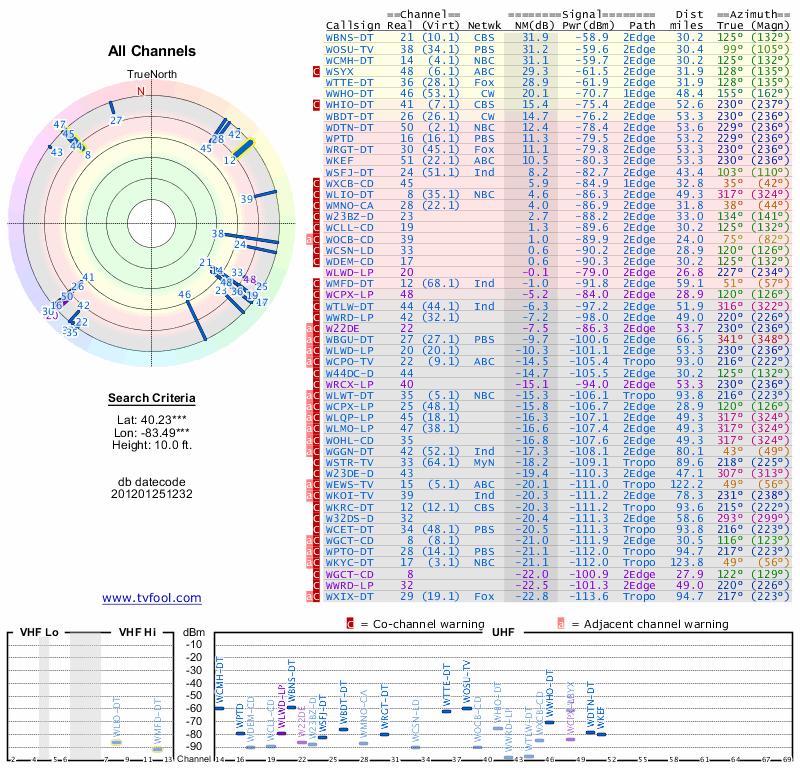Click warning icon beside WXIX-DT
This screenshot has height=768, width=800.
(x=313, y=597)
